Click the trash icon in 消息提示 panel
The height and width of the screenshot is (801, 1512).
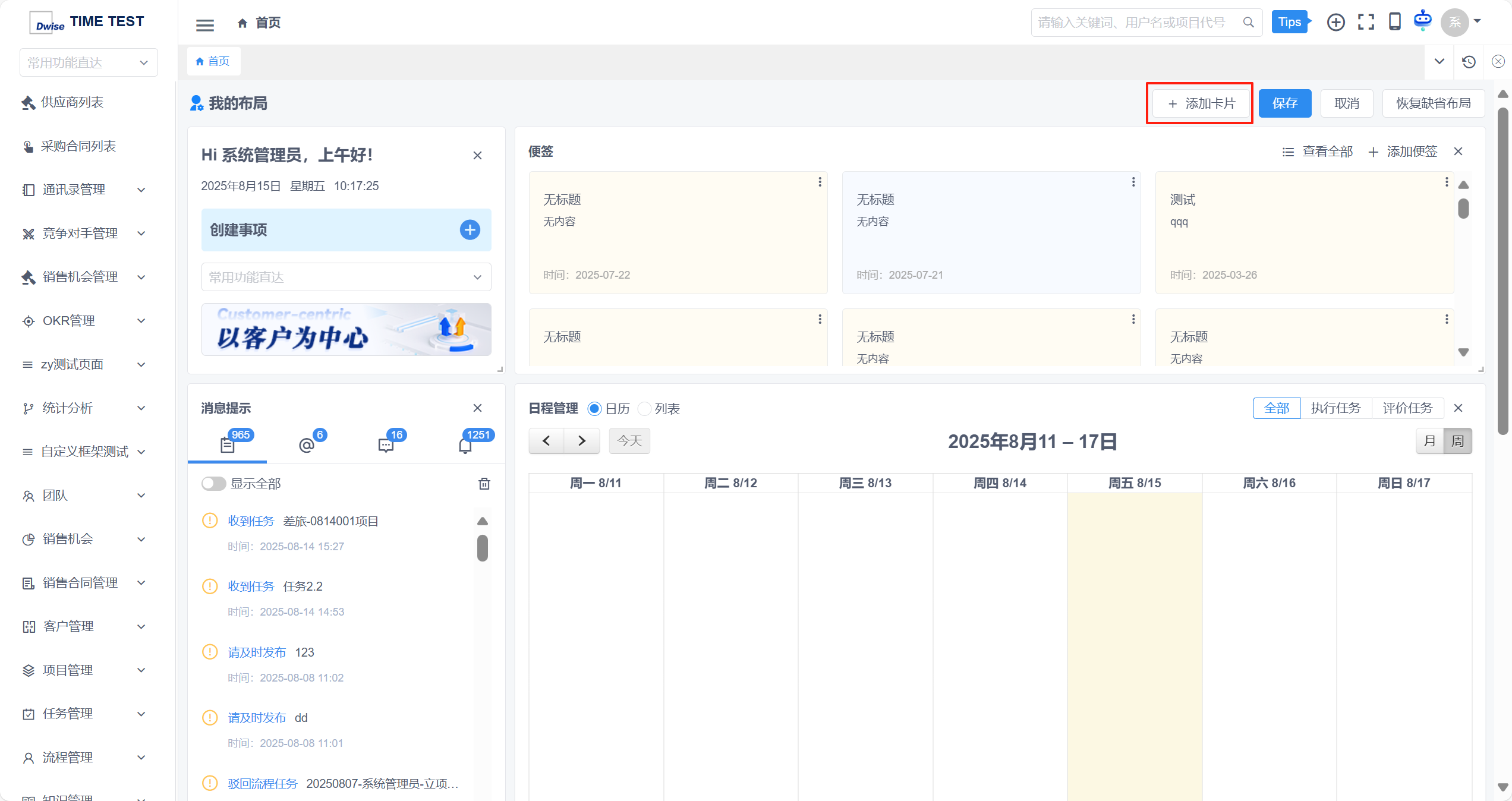(484, 484)
